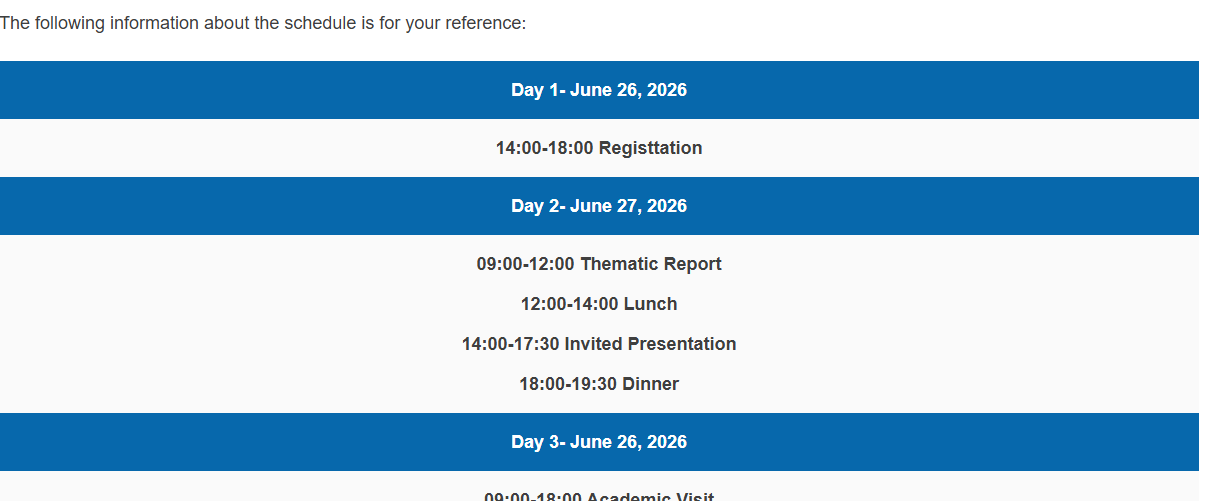Screen dimensions: 1212x501
Task: Click the Thematic Report text
Action: [651, 264]
